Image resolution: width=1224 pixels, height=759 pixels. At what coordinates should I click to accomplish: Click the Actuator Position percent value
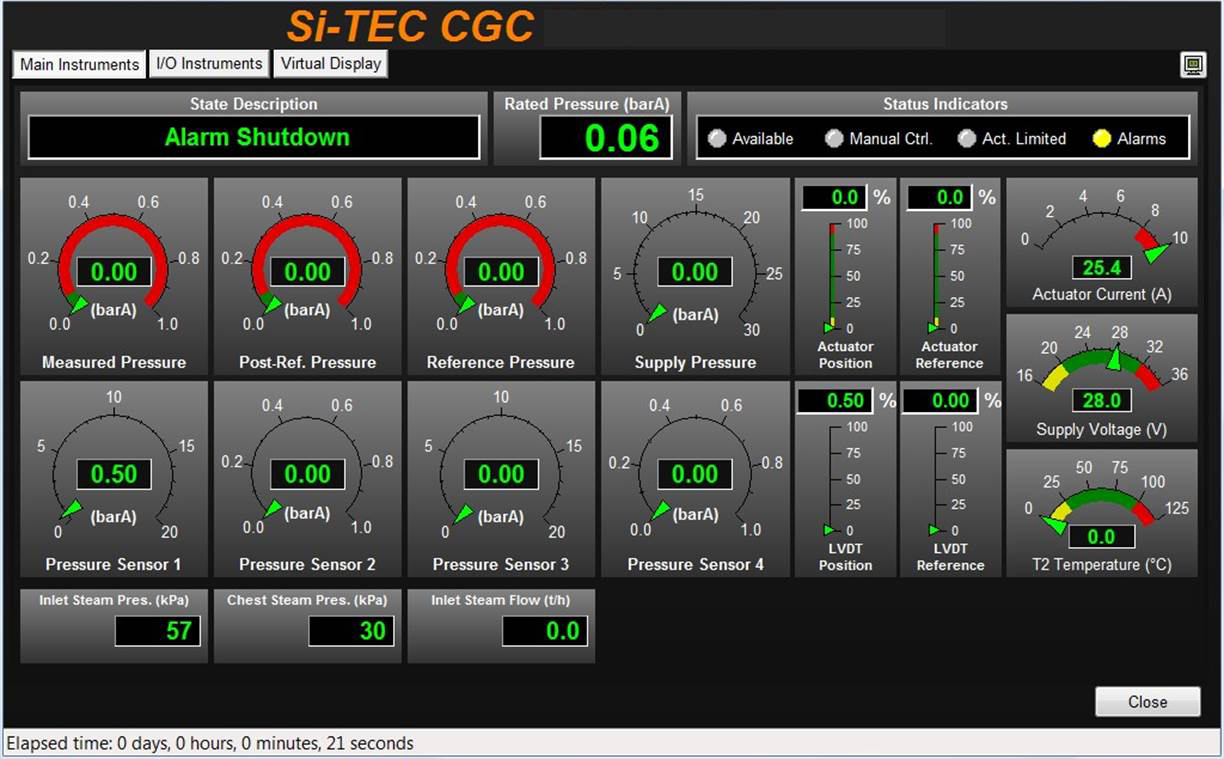[834, 197]
